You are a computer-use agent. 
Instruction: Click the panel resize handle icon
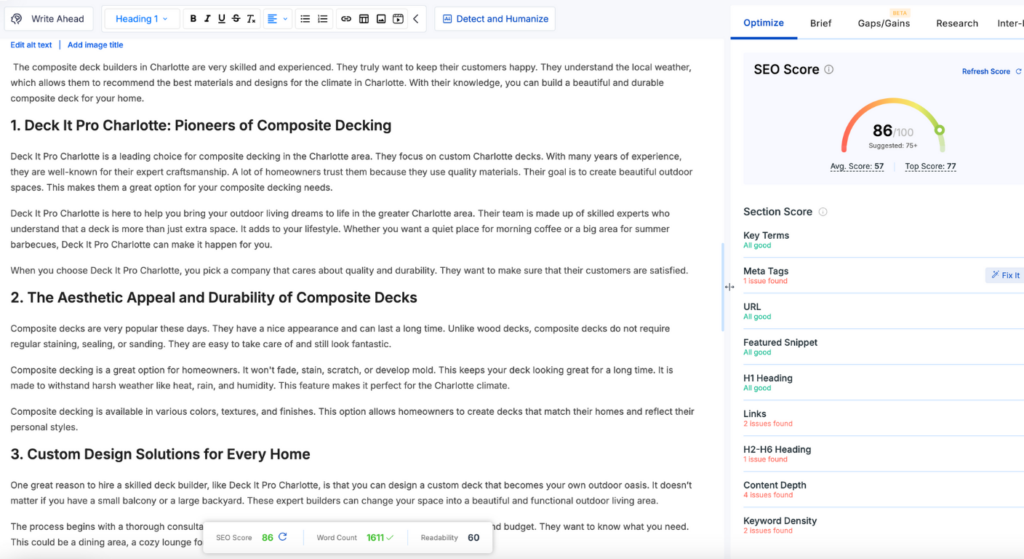[729, 287]
